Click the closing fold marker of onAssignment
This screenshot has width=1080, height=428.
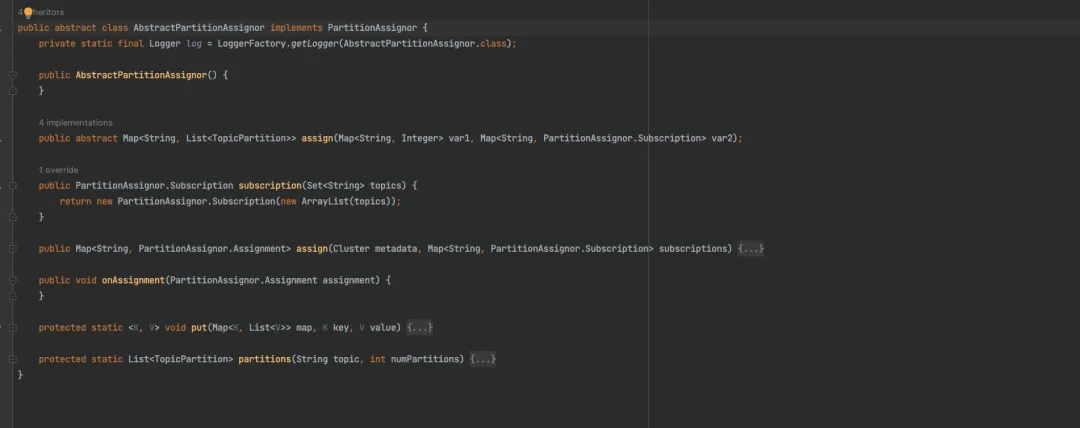point(13,296)
